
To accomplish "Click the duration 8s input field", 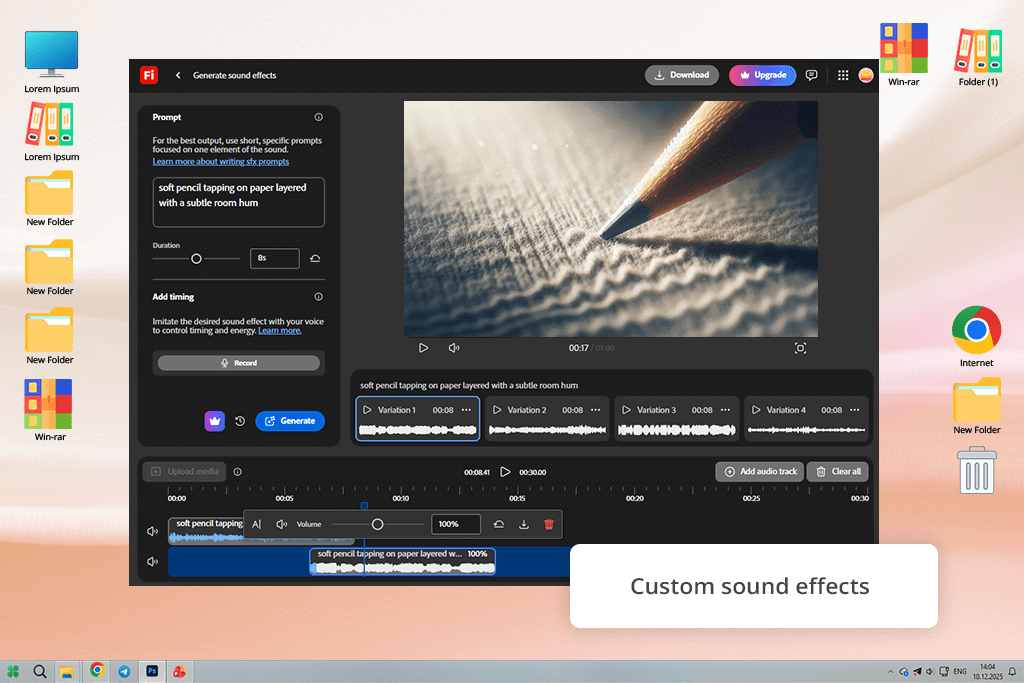I will point(275,259).
